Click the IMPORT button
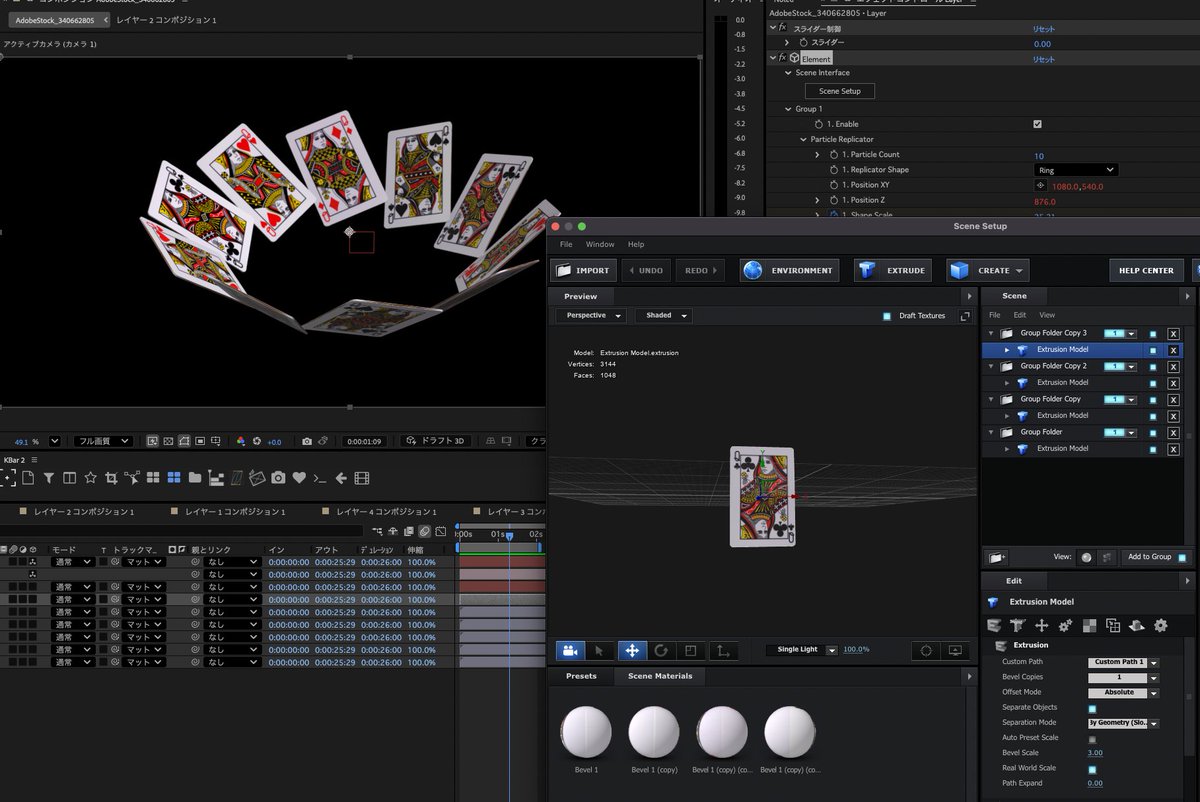 [x=583, y=270]
